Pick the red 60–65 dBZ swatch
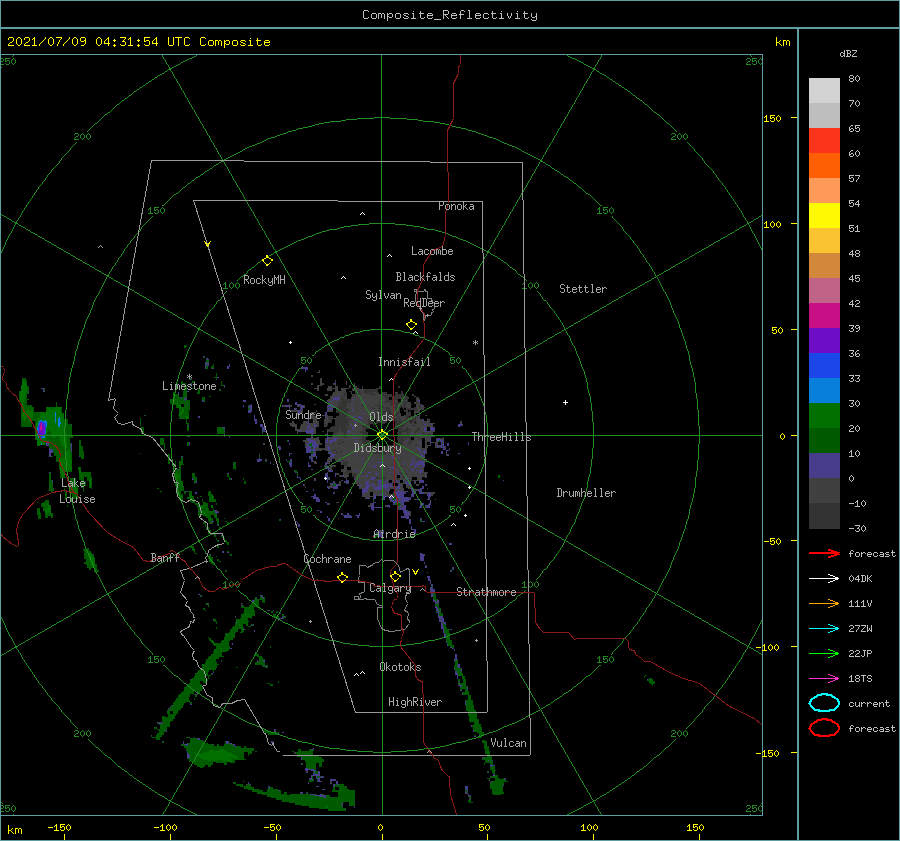 pyautogui.click(x=824, y=141)
